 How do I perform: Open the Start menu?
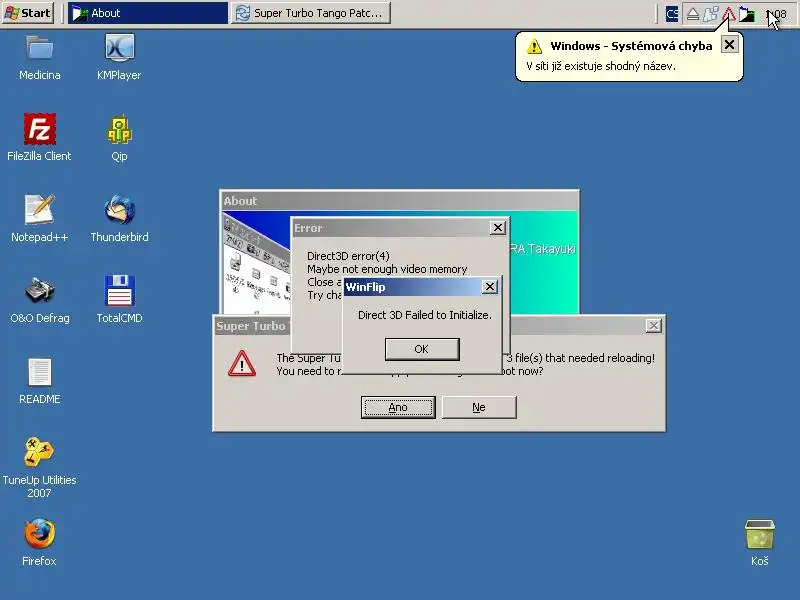[x=28, y=13]
